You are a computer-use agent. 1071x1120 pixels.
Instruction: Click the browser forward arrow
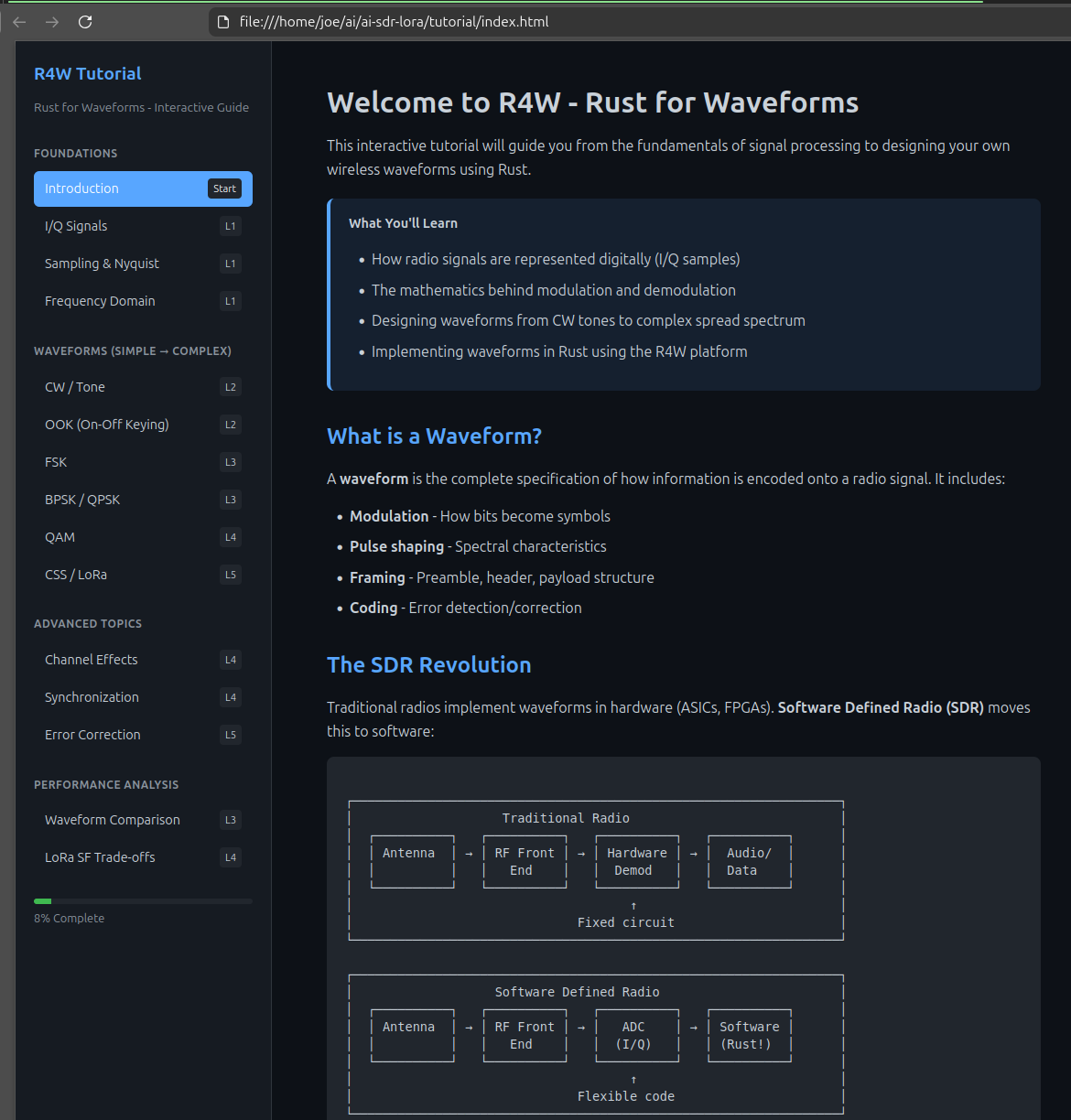(52, 22)
